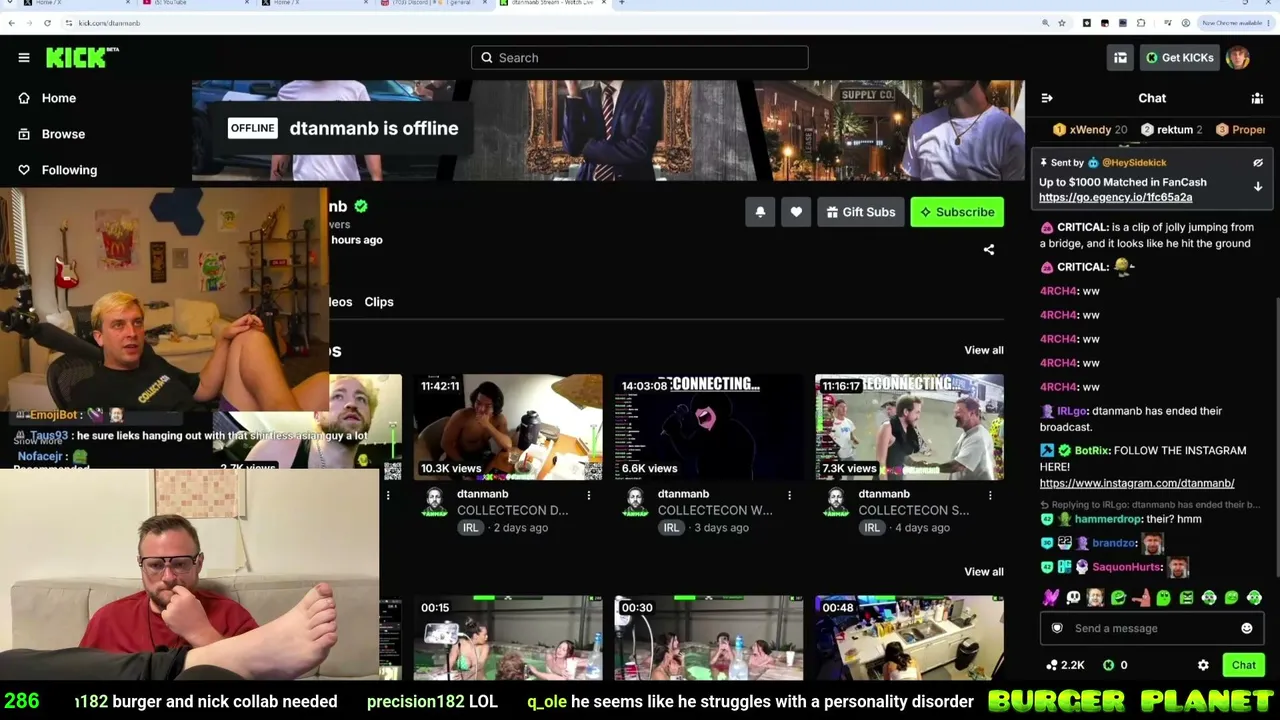Insert the white ghost quick emote
Screen dimensions: 1280x720
(x=1073, y=598)
